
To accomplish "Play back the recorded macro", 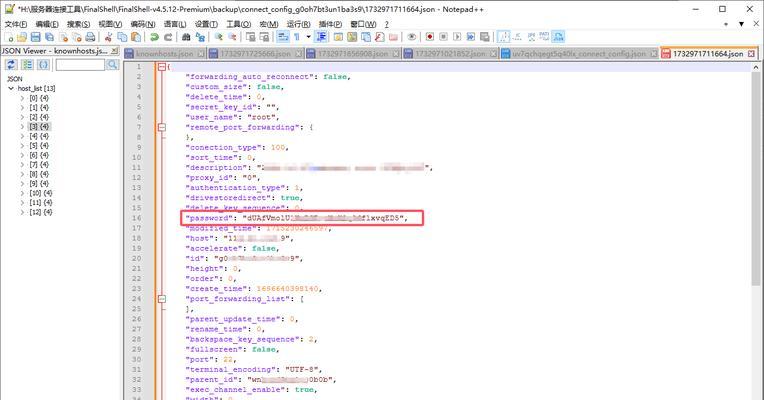I will coord(457,37).
